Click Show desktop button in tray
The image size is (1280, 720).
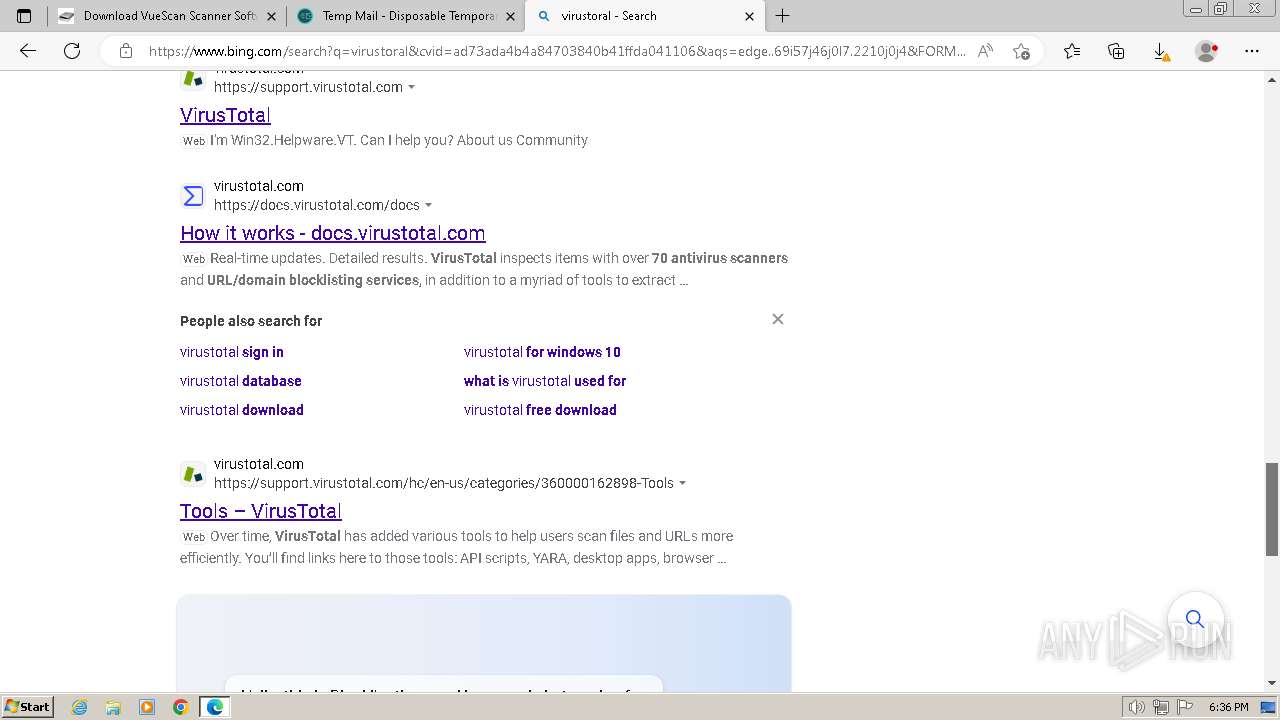(x=1268, y=707)
